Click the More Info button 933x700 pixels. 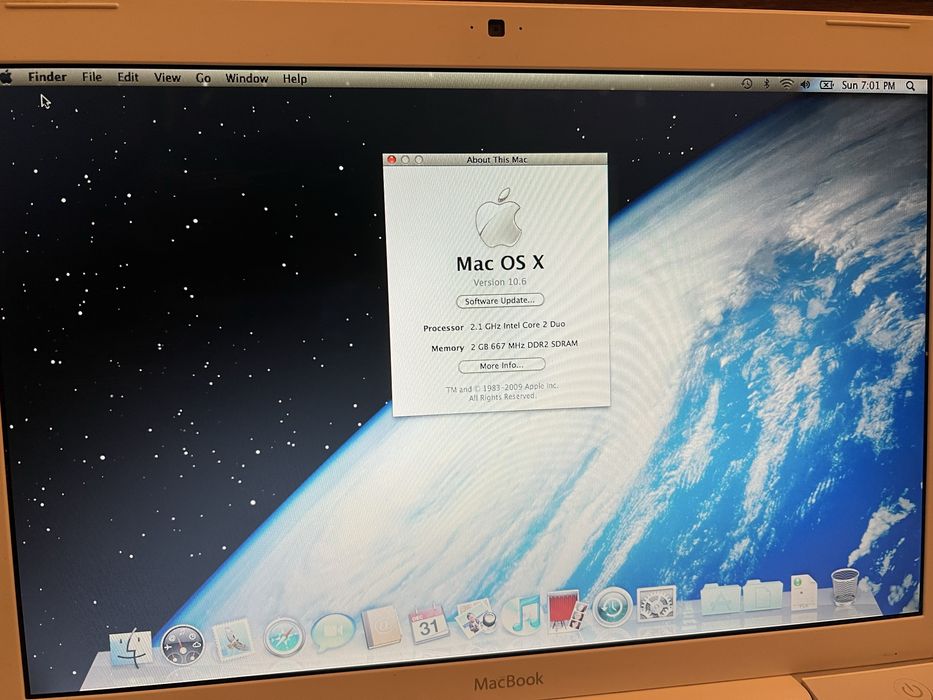pyautogui.click(x=502, y=365)
